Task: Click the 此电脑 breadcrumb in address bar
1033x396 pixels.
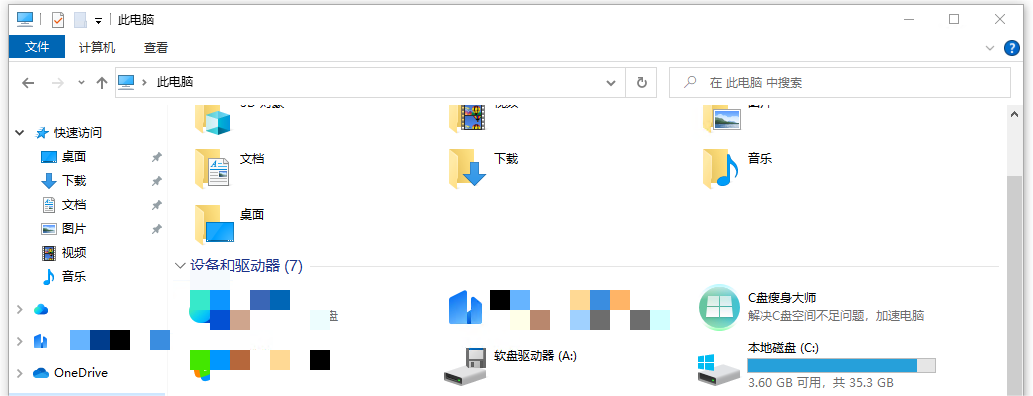Action: [175, 82]
